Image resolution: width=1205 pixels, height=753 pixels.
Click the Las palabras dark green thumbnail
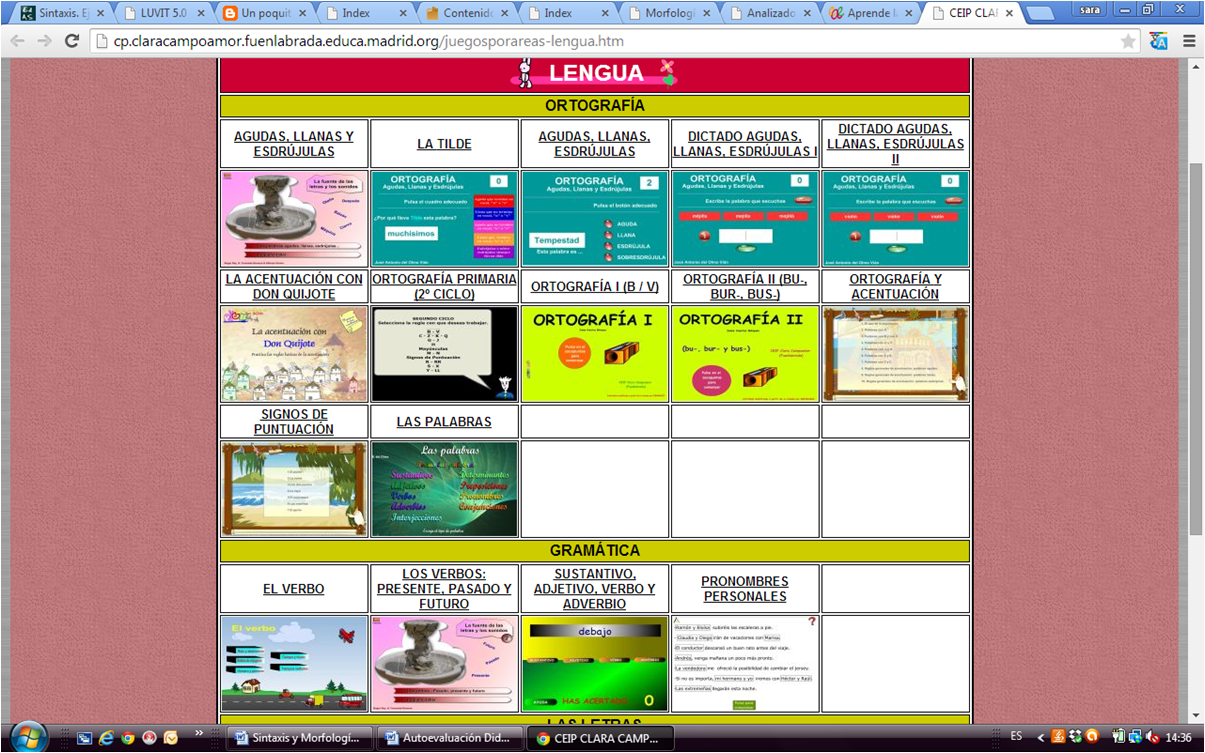point(444,489)
